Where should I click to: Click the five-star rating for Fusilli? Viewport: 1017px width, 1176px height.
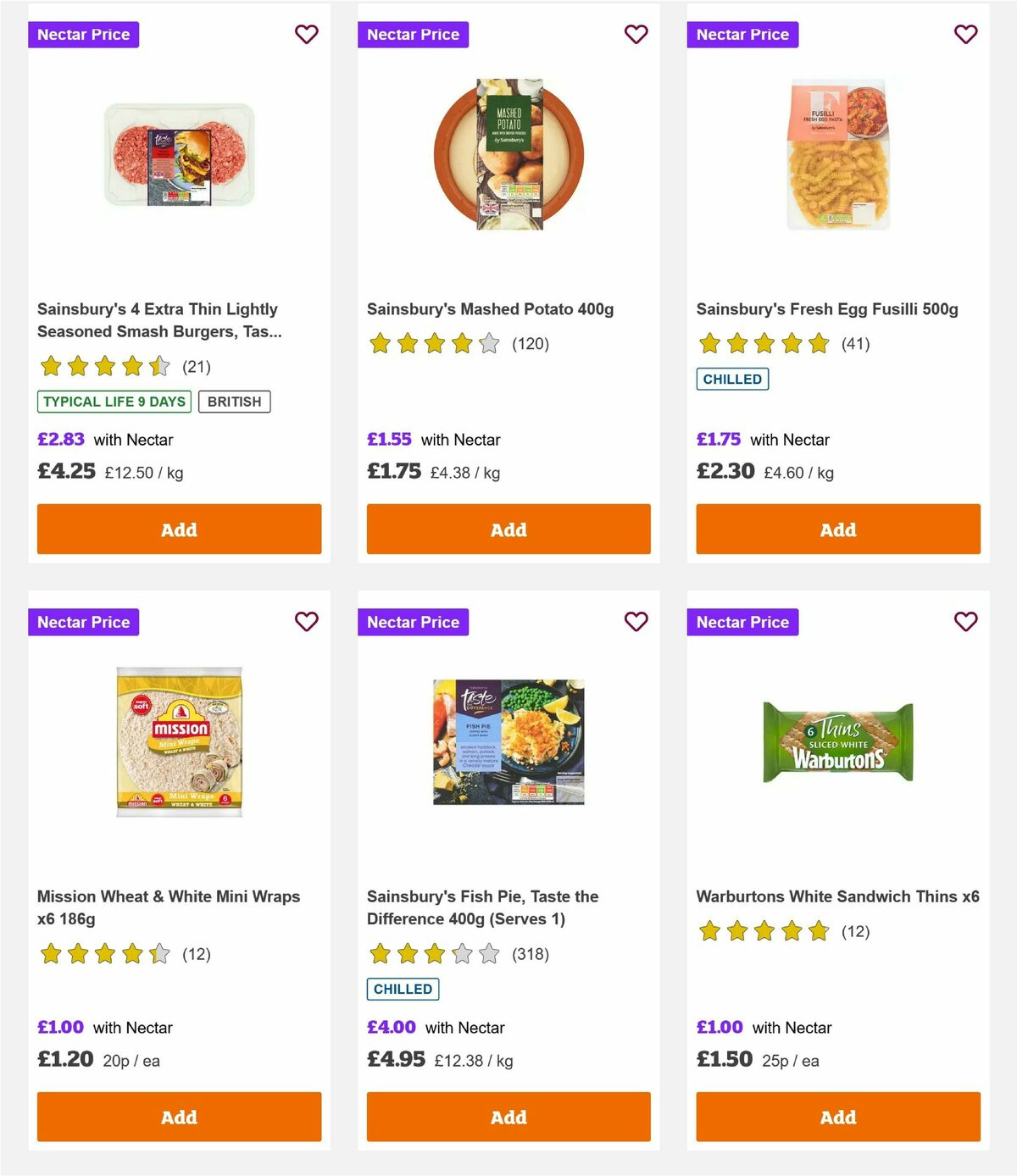click(762, 344)
